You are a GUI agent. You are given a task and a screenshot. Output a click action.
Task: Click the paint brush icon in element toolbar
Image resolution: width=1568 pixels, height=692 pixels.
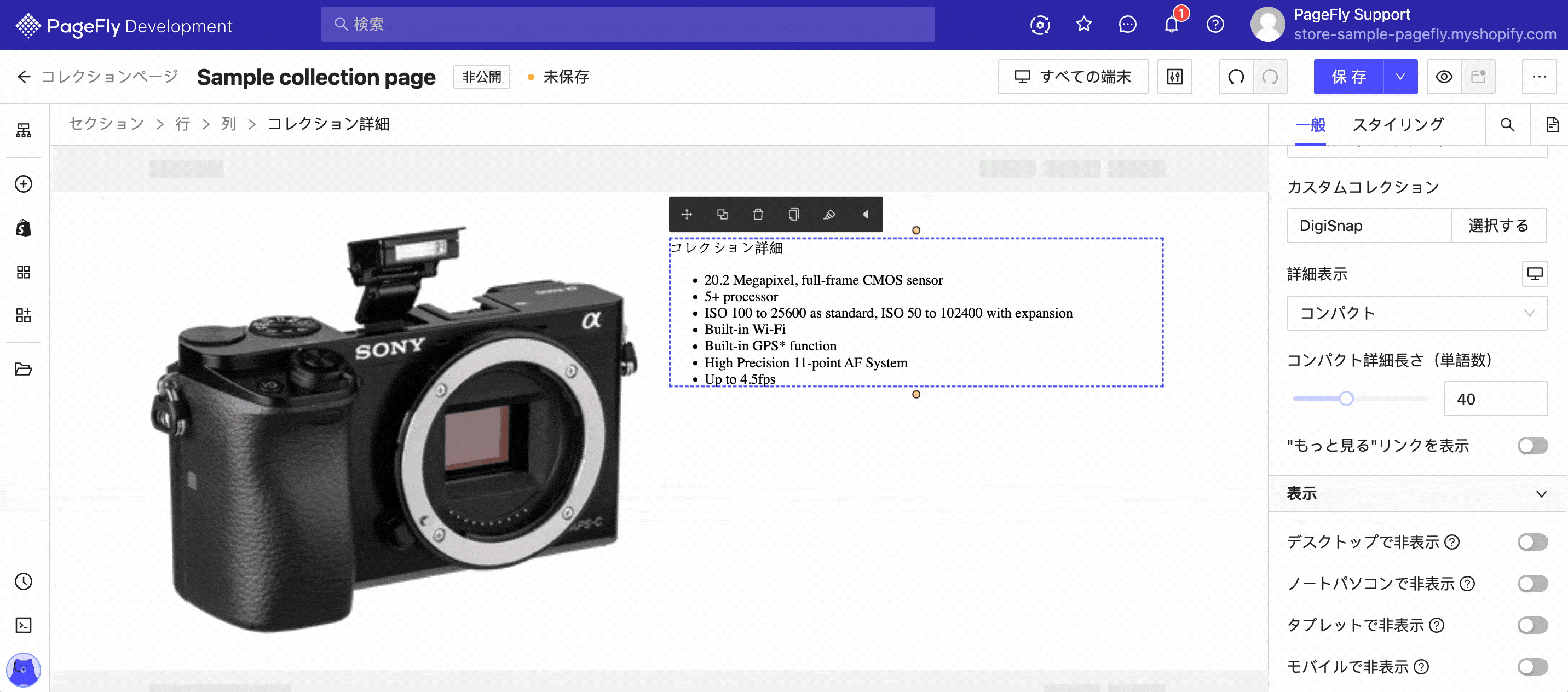[x=829, y=214]
